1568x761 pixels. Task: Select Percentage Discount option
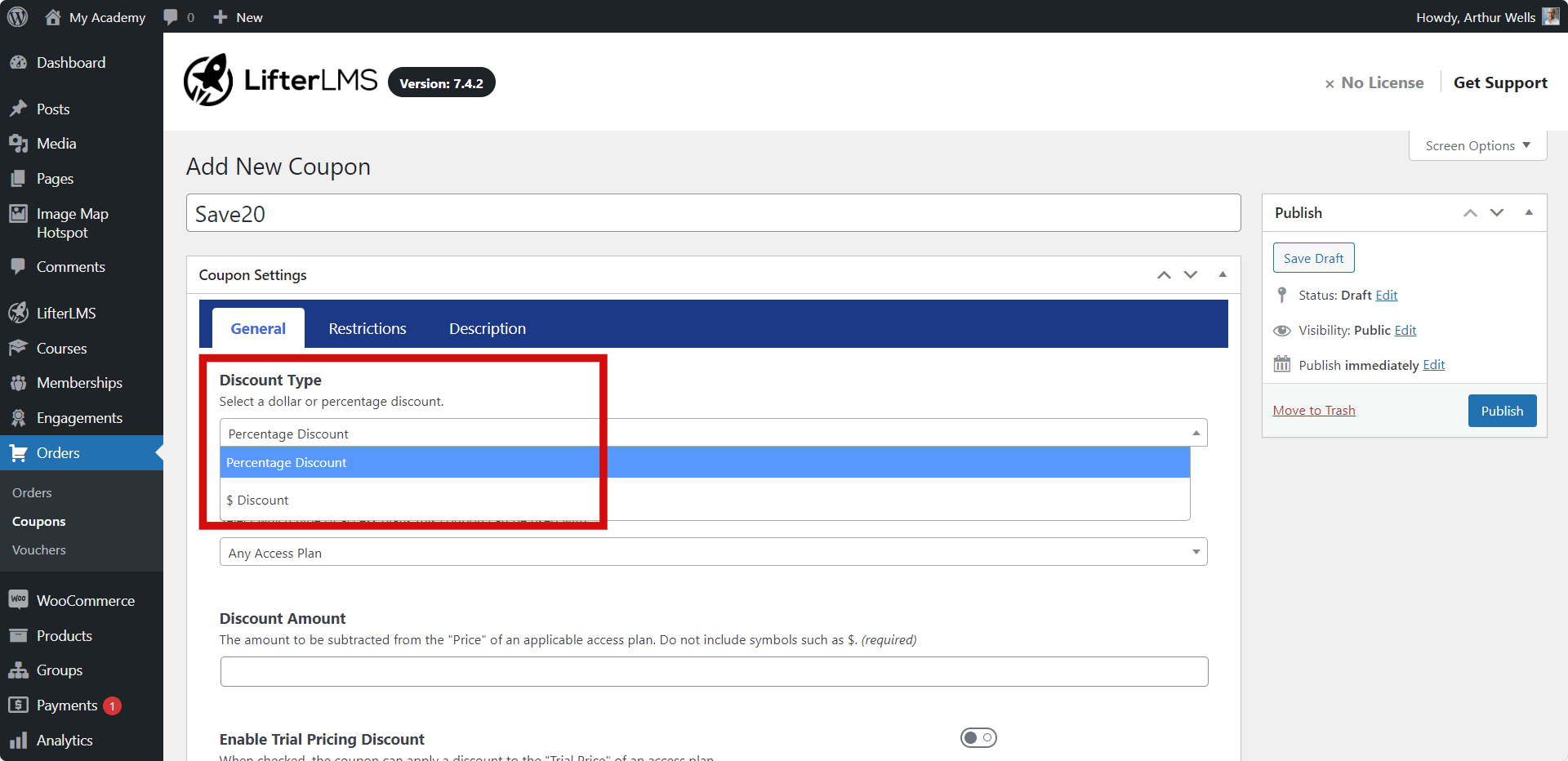(705, 462)
